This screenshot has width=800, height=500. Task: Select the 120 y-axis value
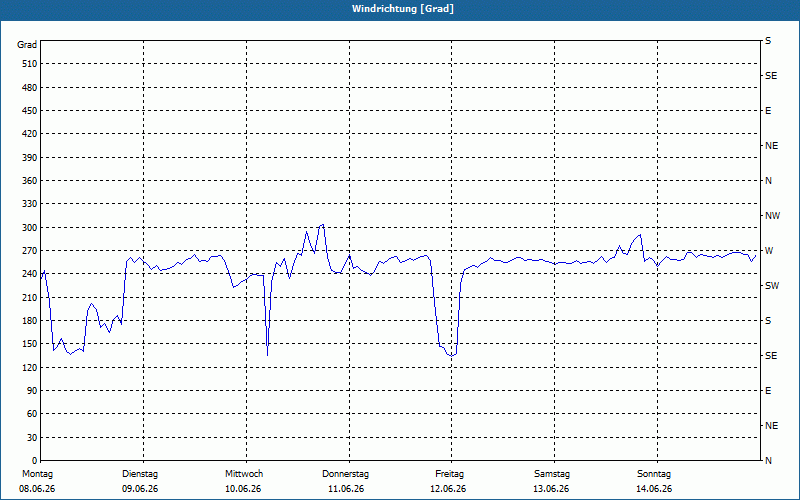30,367
